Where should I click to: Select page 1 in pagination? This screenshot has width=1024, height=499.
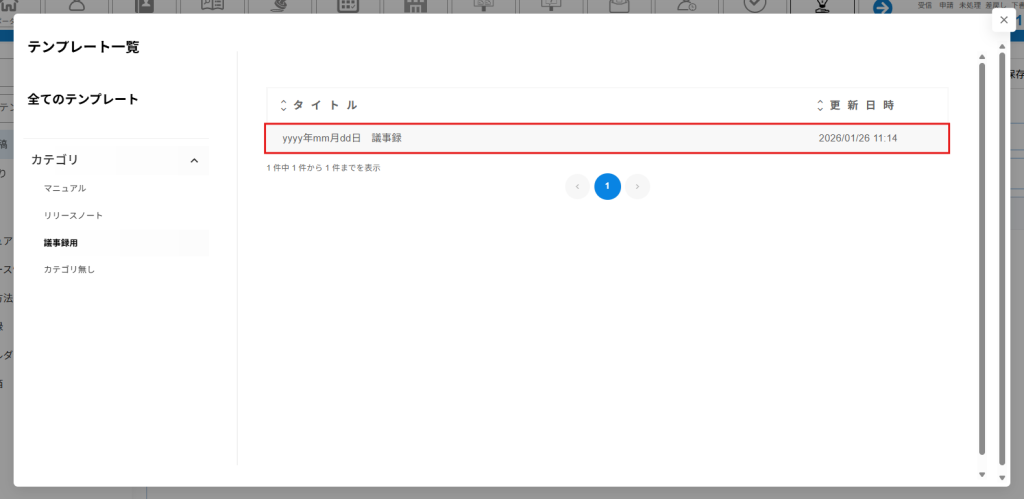pos(607,186)
